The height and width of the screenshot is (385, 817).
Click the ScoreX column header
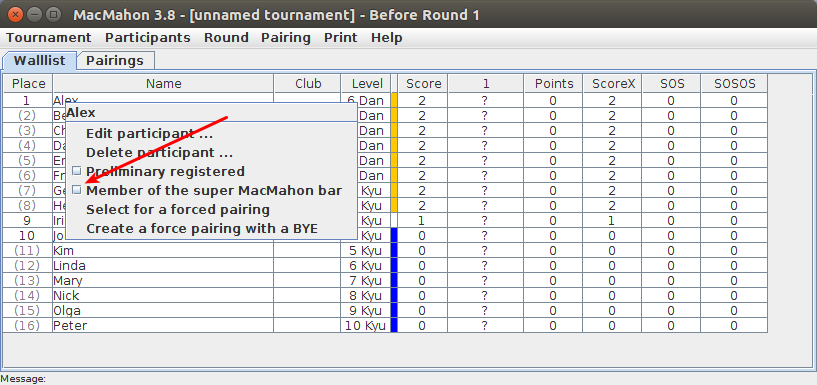613,83
